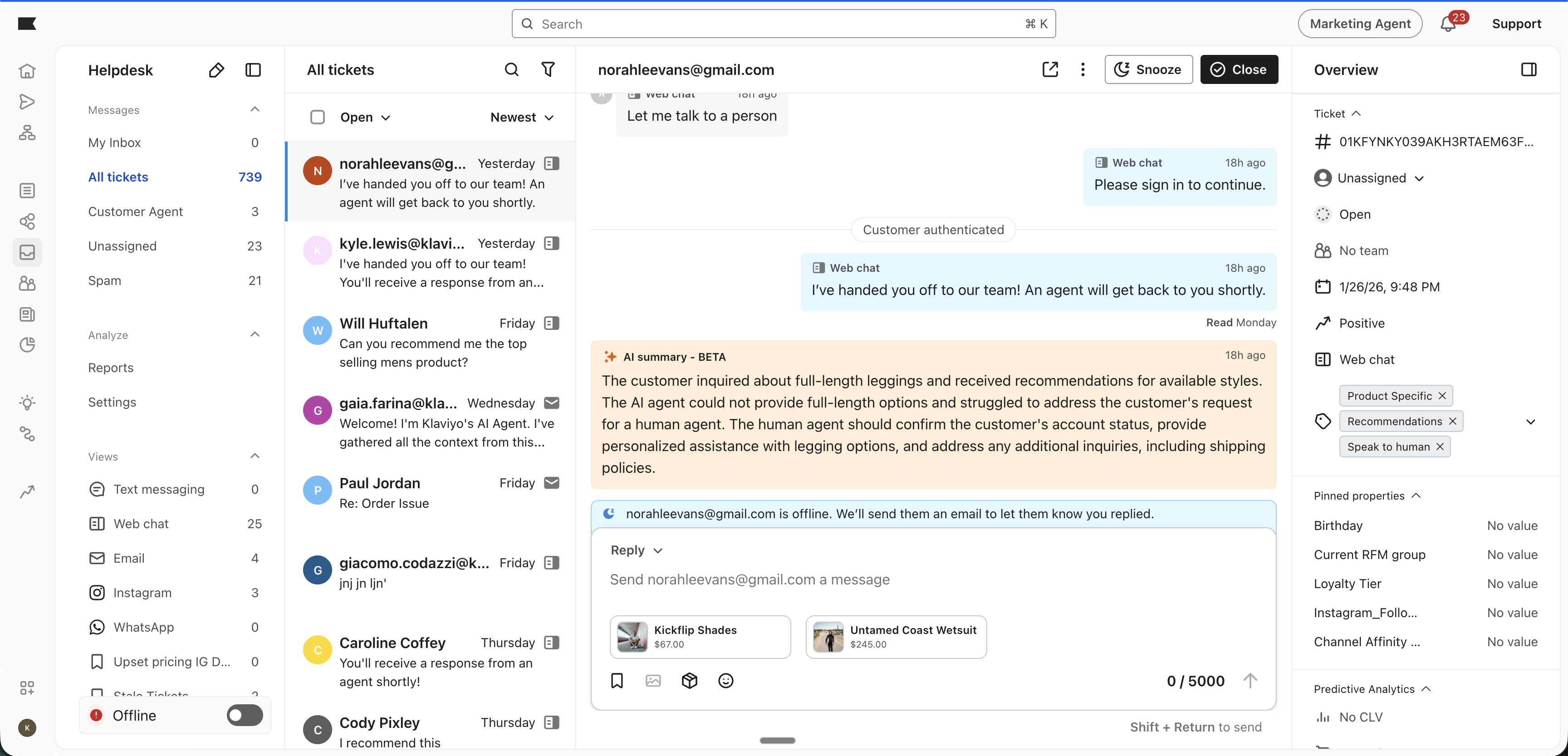Open the ticket filter funnel icon
1568x756 pixels.
(548, 69)
